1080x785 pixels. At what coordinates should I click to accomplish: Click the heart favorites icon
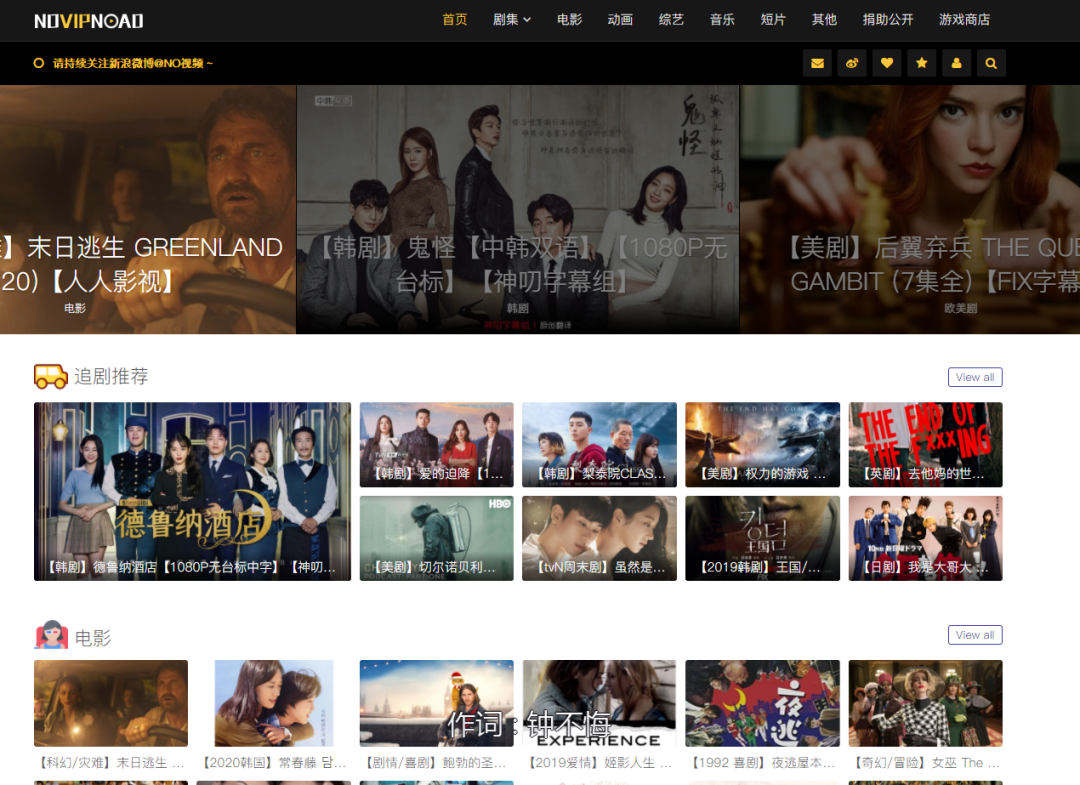point(887,63)
